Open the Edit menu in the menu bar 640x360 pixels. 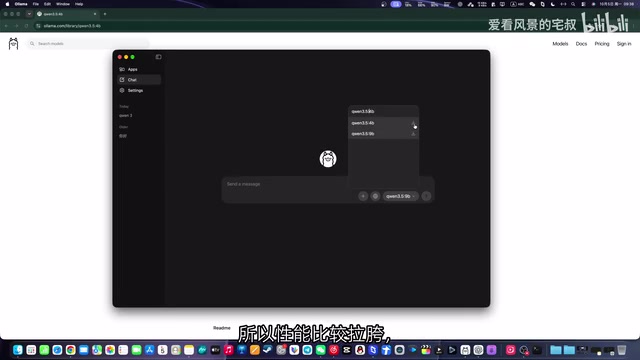47,4
